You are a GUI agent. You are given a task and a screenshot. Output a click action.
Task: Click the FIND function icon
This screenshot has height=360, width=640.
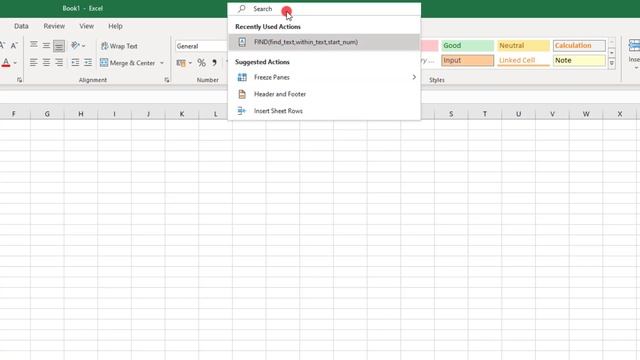242,42
